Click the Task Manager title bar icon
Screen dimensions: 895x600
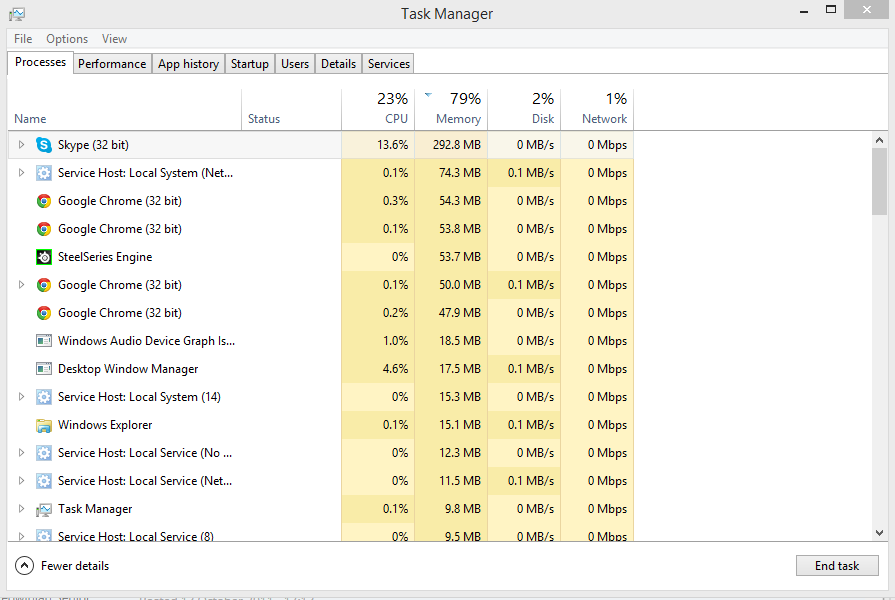click(17, 14)
